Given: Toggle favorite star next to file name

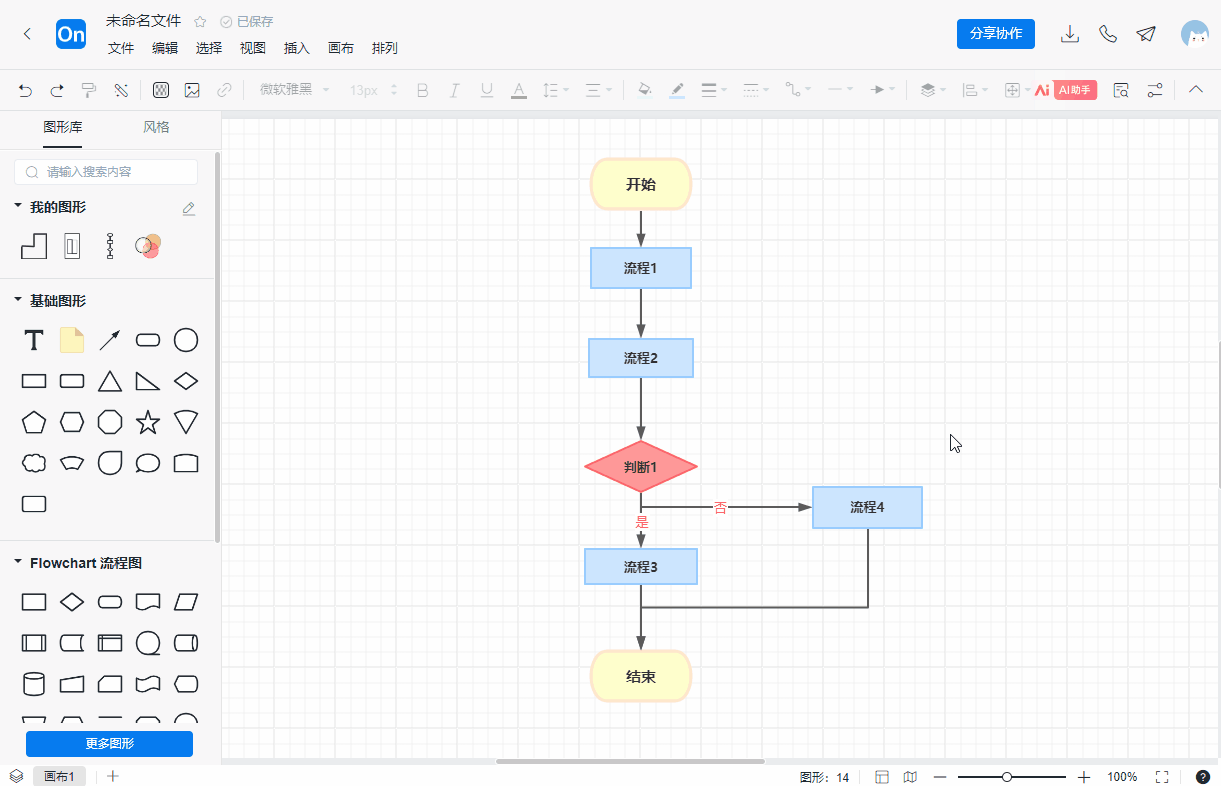Looking at the screenshot, I should point(200,21).
